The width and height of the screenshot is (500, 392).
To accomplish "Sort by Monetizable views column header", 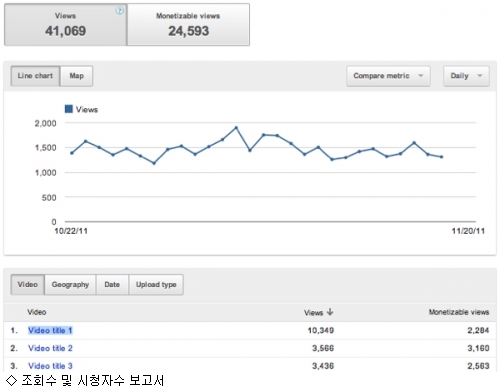I will (x=459, y=312).
